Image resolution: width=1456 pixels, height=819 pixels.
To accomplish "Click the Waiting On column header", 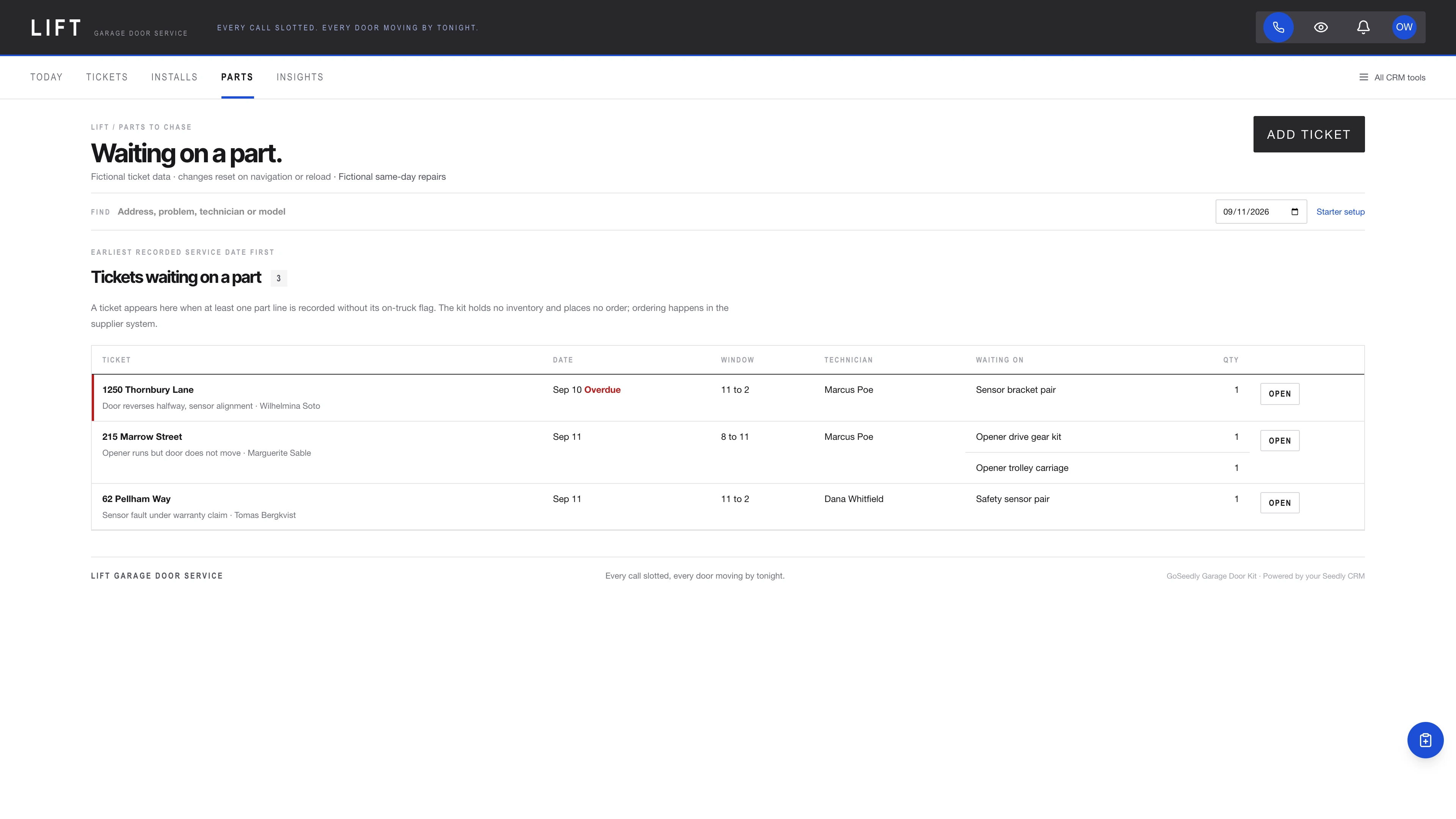I will click(999, 360).
